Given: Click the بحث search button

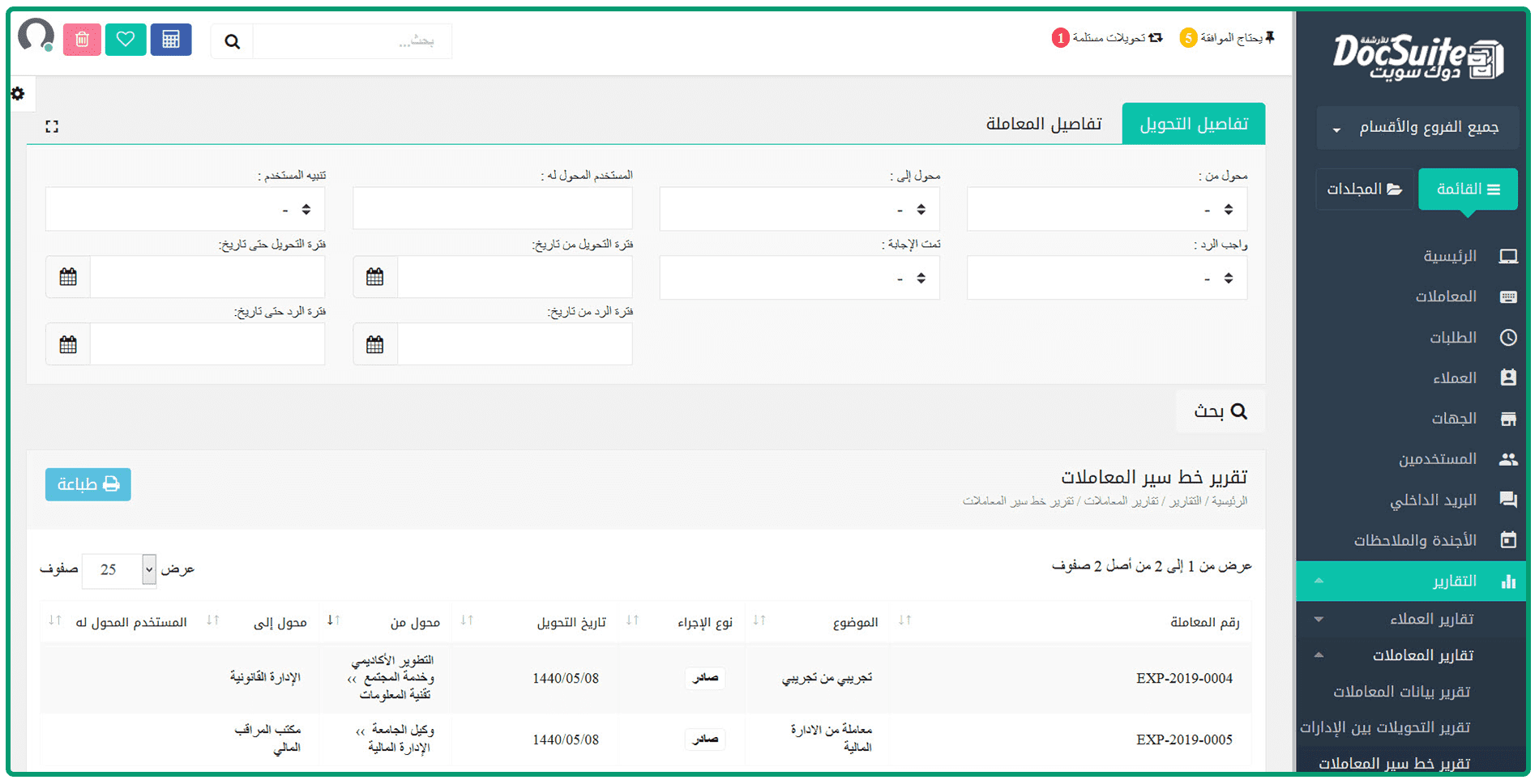Looking at the screenshot, I should pyautogui.click(x=1220, y=411).
